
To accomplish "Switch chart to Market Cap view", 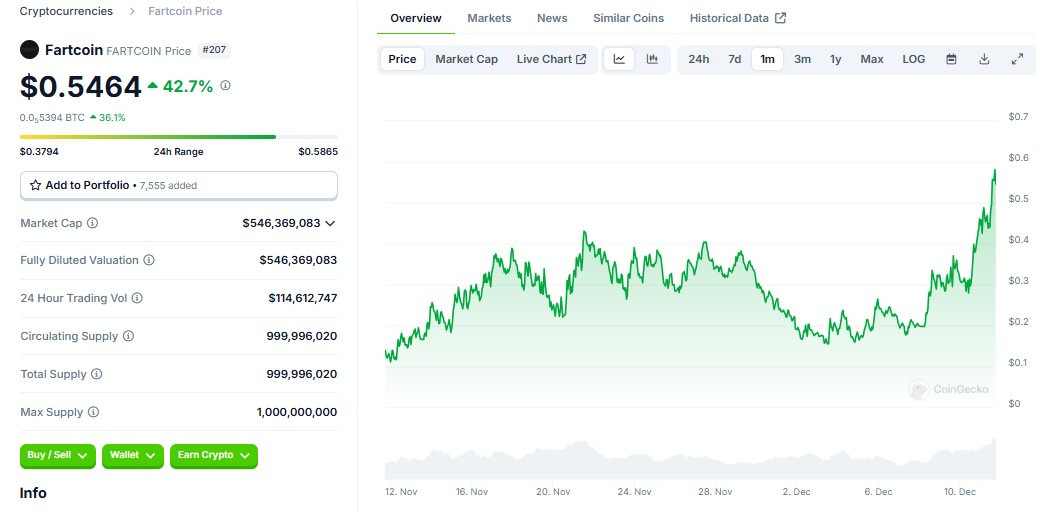I will click(x=466, y=59).
